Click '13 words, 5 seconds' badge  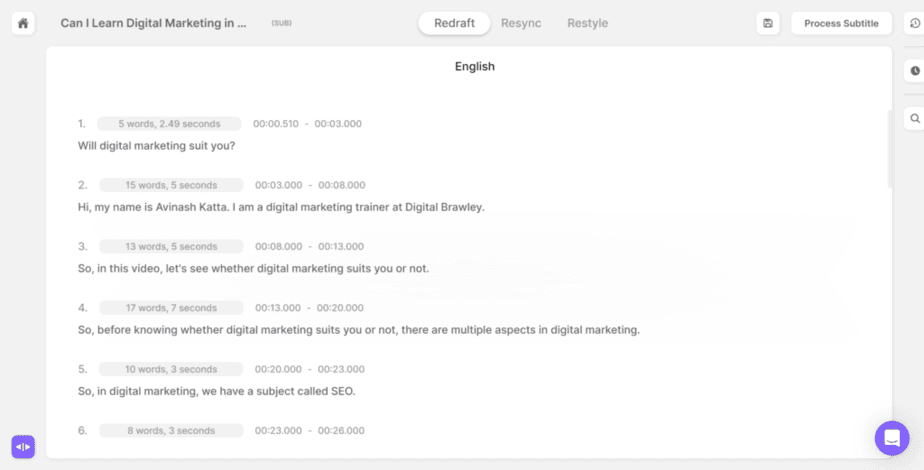(x=171, y=246)
